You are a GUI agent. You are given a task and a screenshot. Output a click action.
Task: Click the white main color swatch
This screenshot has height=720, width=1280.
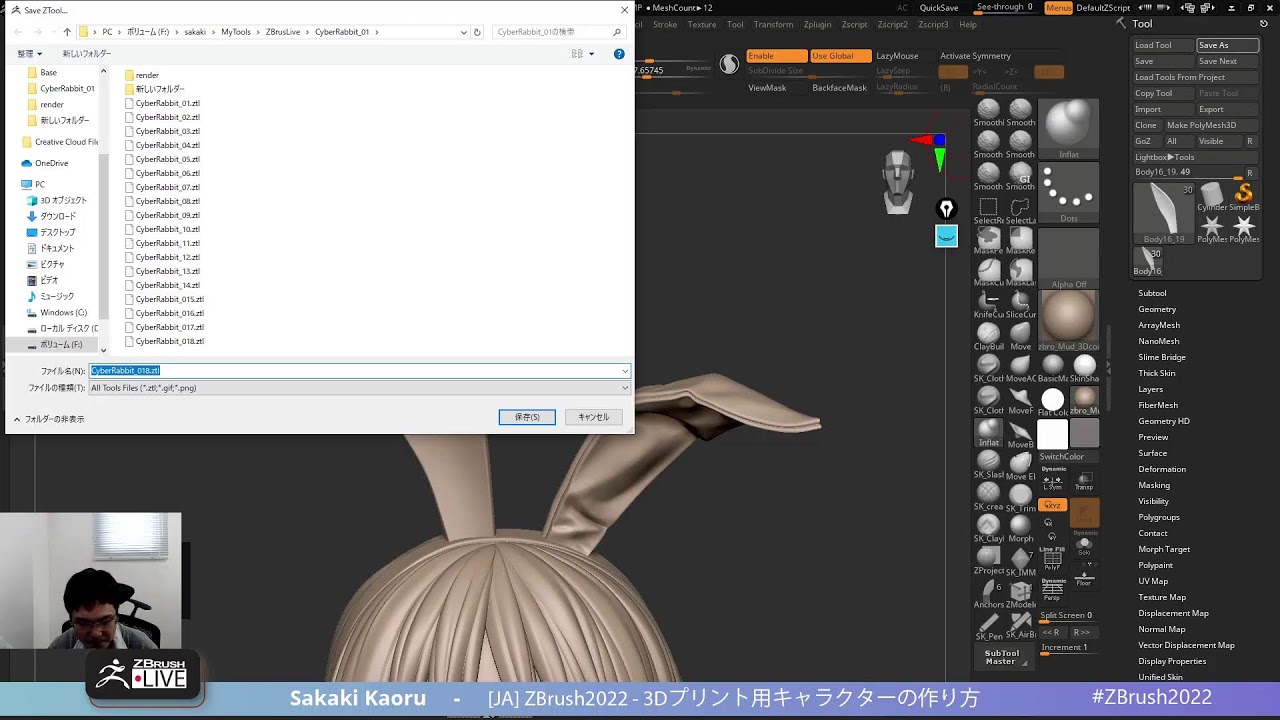tap(1052, 434)
